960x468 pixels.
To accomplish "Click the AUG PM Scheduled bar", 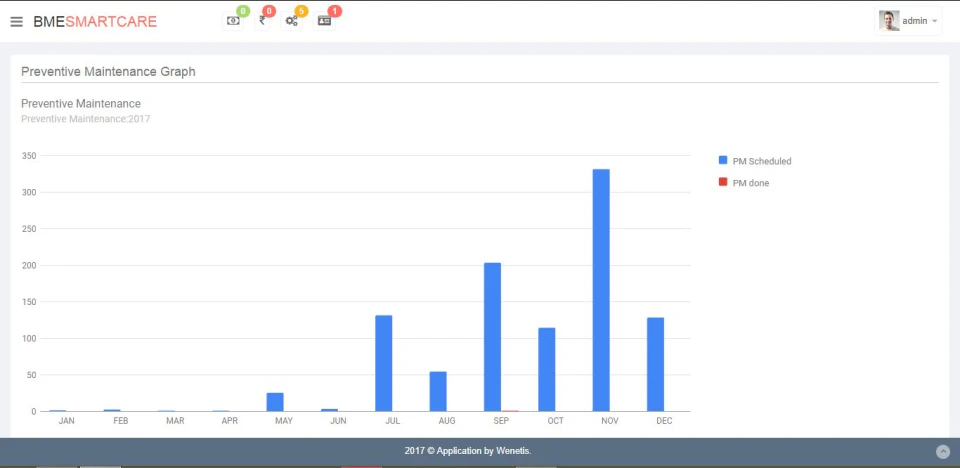I will [x=438, y=391].
